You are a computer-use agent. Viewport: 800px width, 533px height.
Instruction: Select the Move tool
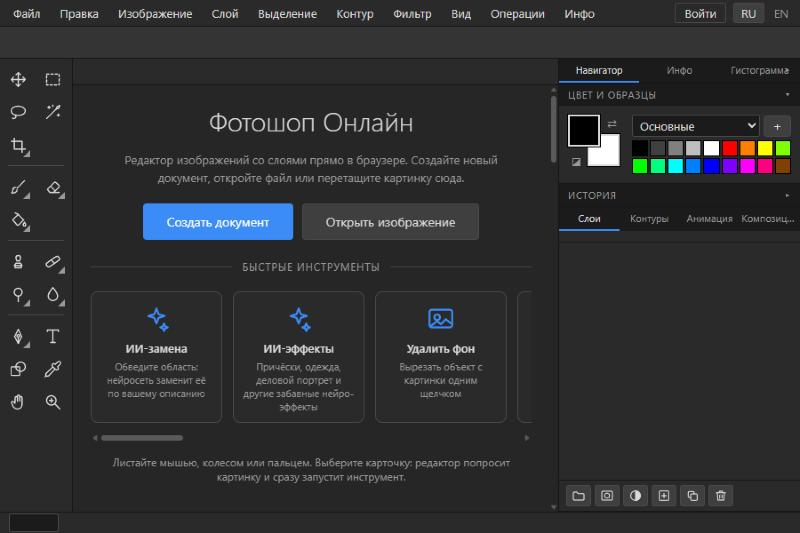point(18,80)
